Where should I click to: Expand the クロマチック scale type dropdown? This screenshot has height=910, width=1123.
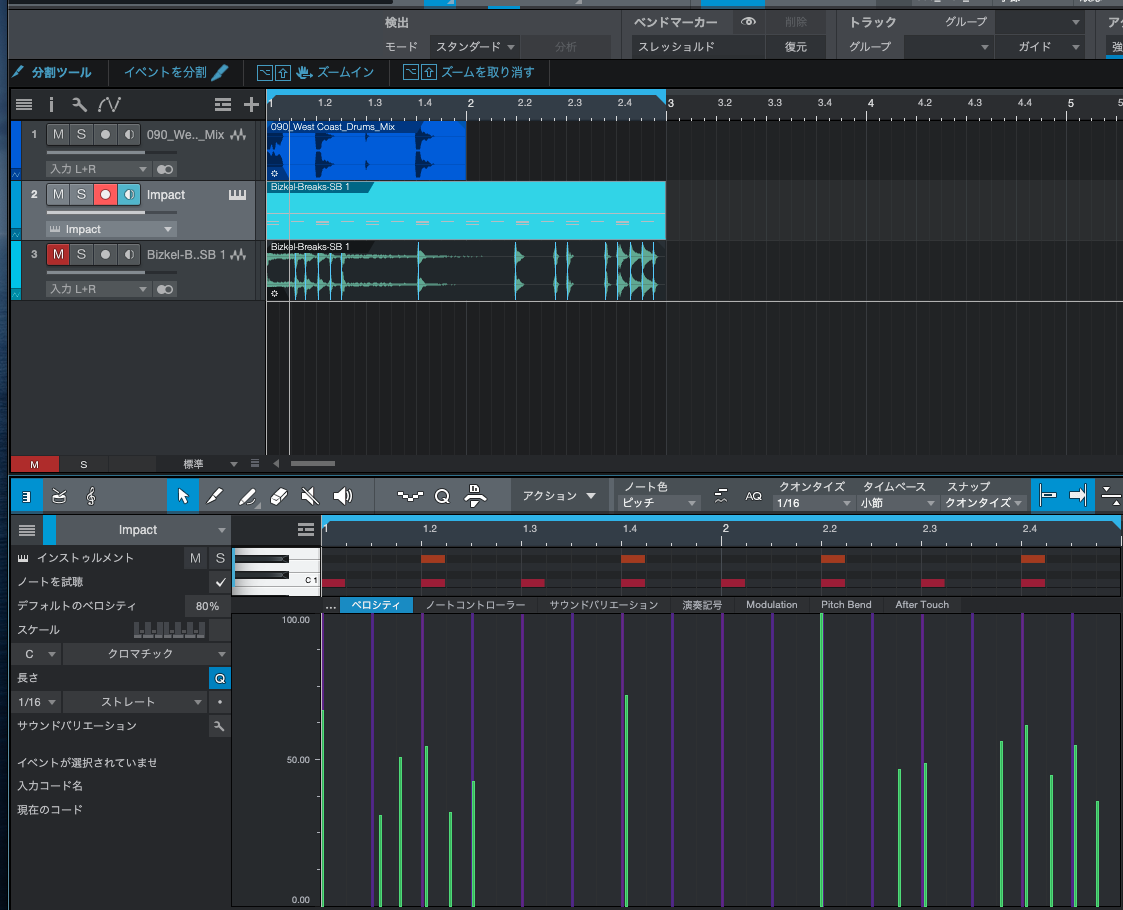point(146,654)
